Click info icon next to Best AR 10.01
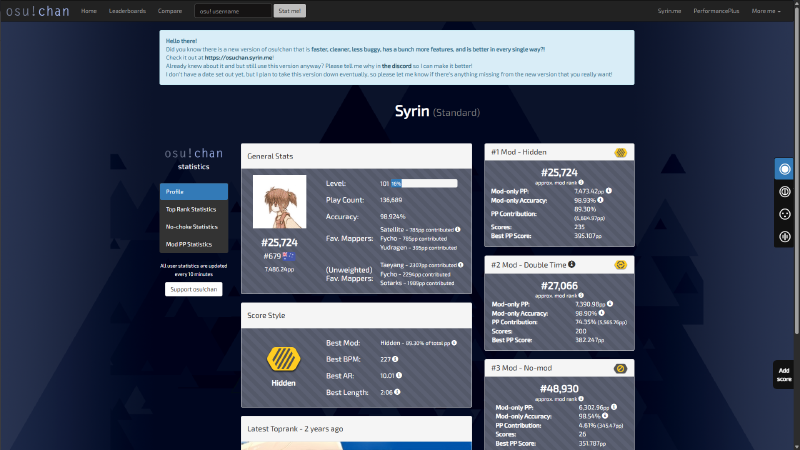 pos(399,376)
